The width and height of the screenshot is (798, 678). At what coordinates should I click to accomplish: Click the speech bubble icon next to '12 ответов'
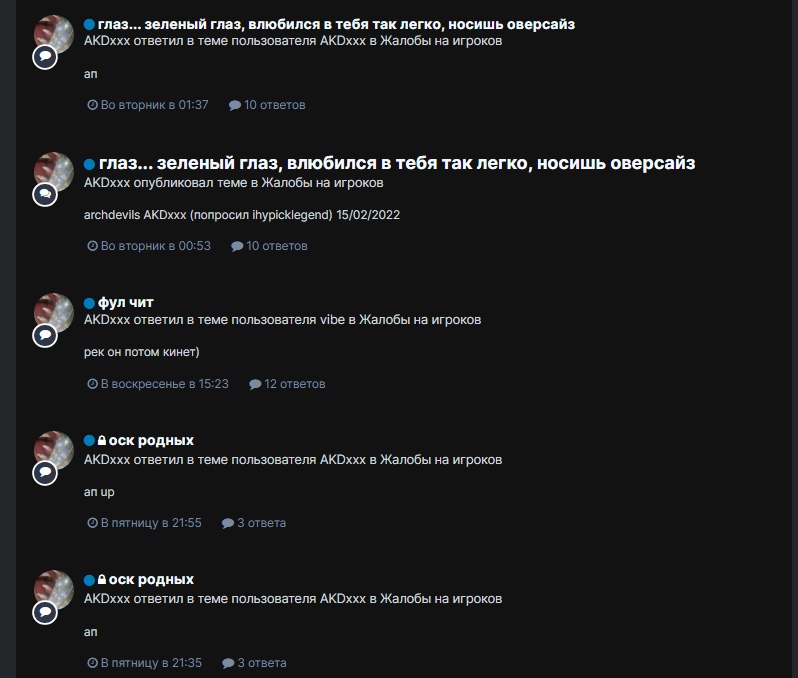255,384
